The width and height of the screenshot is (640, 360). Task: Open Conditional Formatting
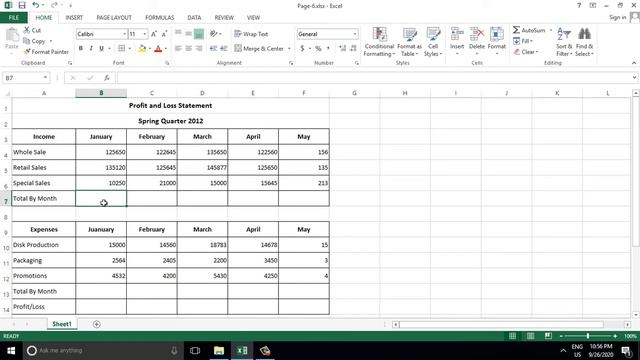(x=379, y=42)
